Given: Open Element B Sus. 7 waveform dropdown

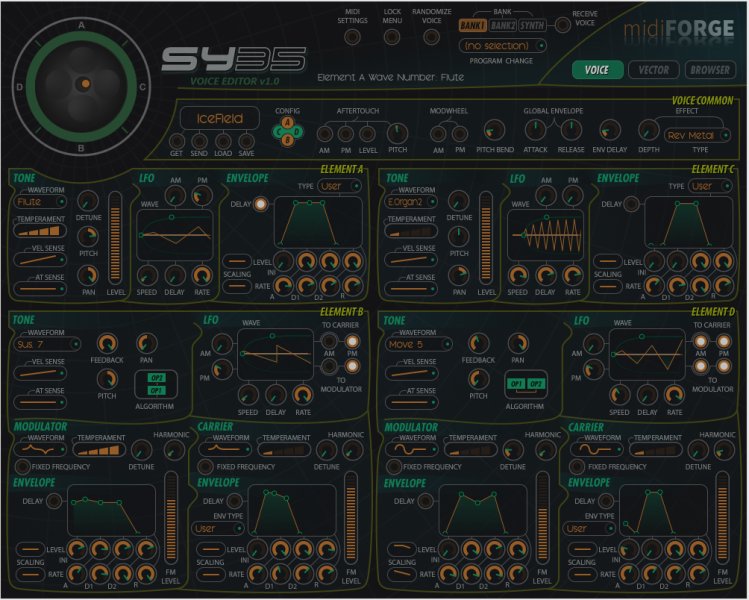Looking at the screenshot, I should tap(47, 344).
